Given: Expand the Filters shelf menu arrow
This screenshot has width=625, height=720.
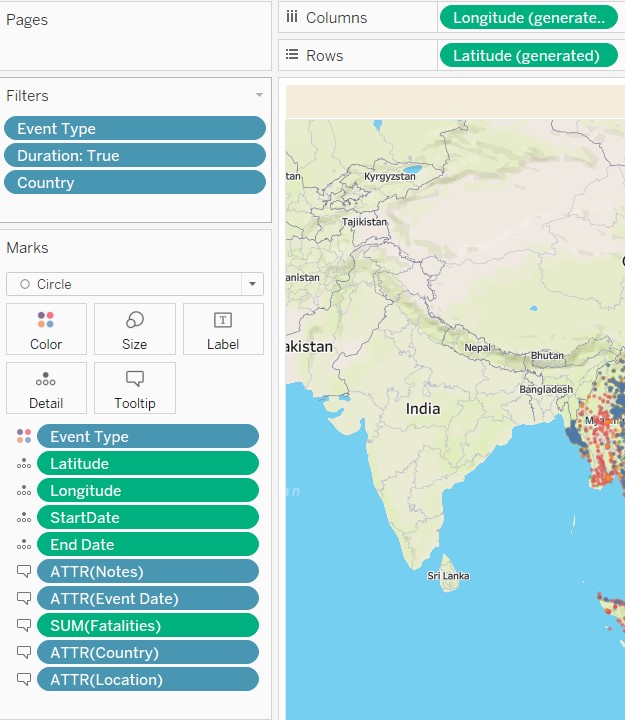Looking at the screenshot, I should (x=260, y=95).
